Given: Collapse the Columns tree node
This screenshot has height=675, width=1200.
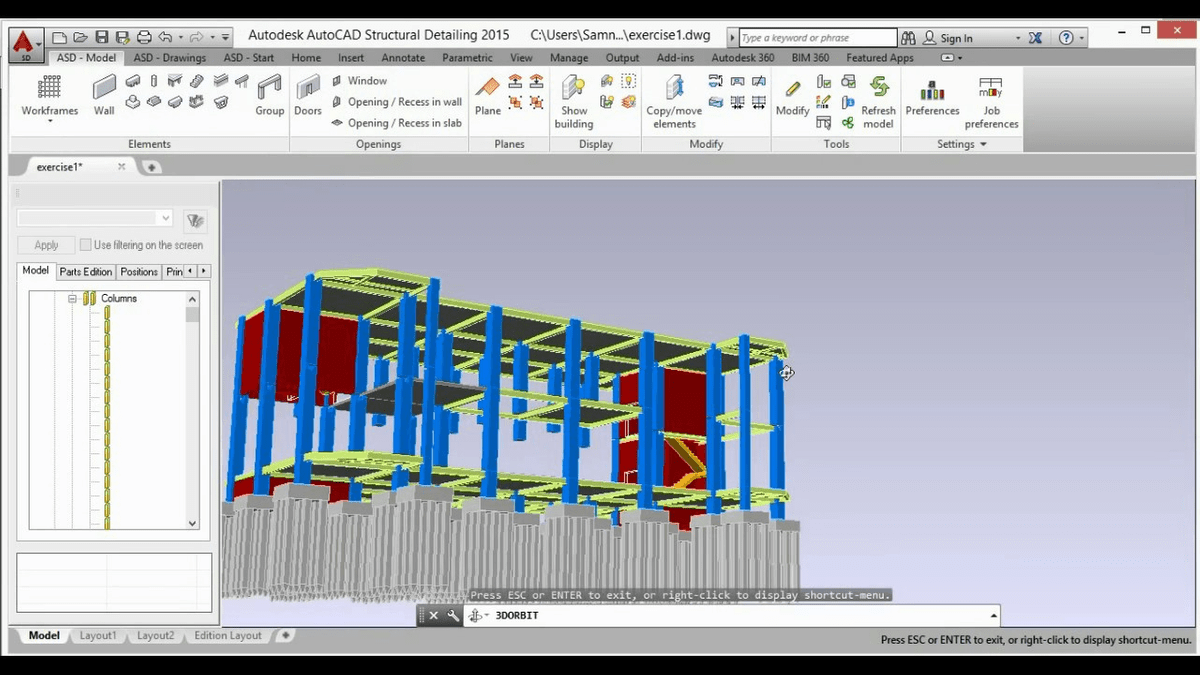Looking at the screenshot, I should 72,299.
